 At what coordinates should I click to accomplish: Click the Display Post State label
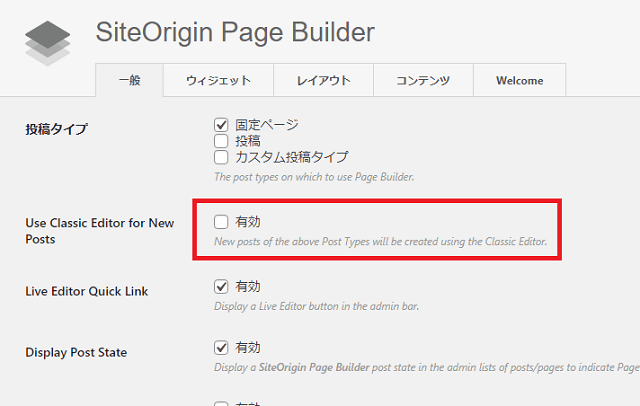tap(76, 352)
